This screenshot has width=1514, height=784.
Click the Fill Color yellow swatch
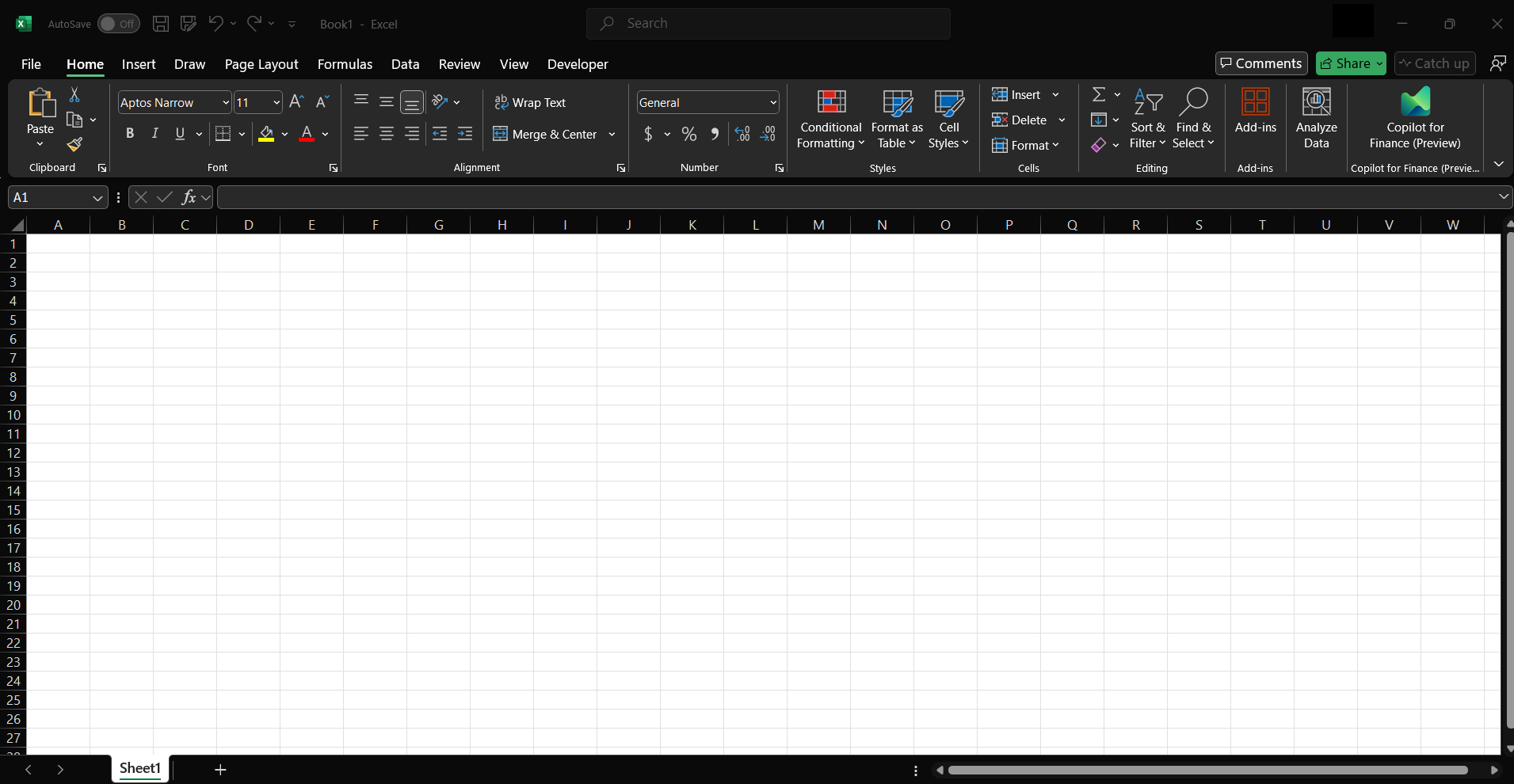click(x=266, y=134)
